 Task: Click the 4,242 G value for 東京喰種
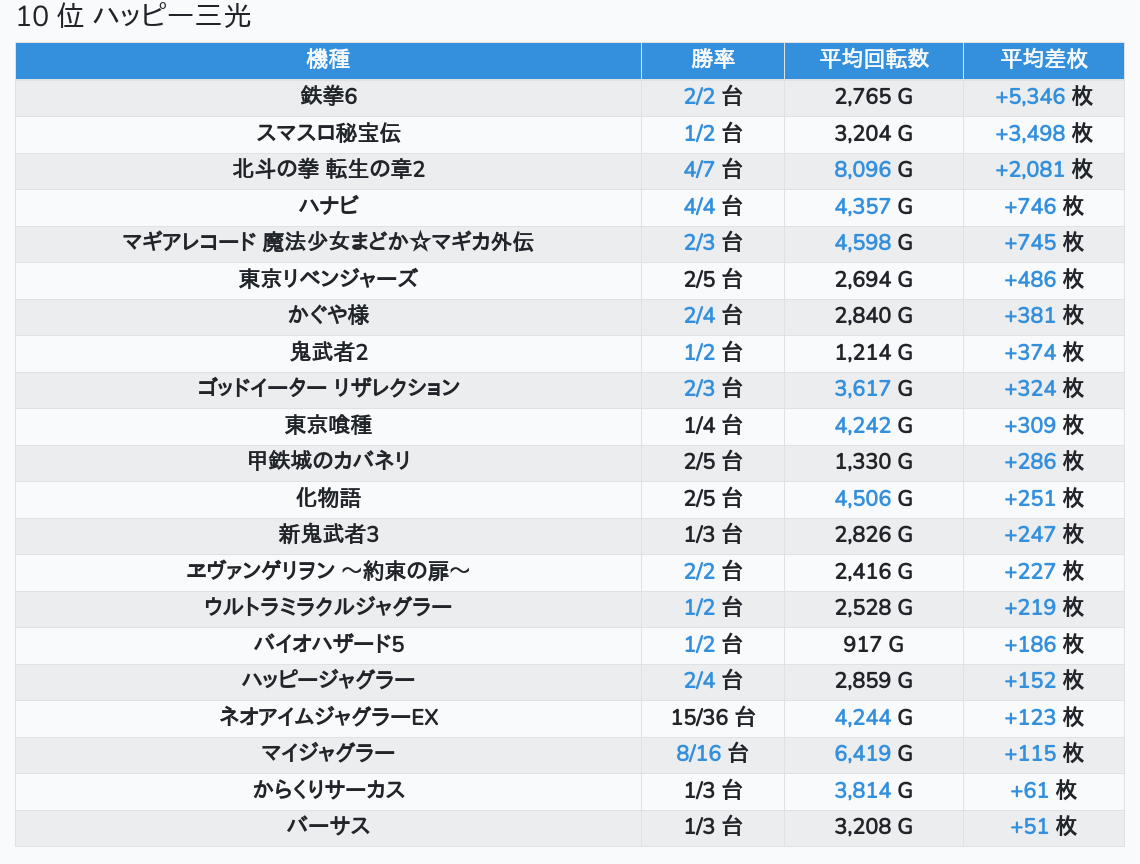point(862,425)
